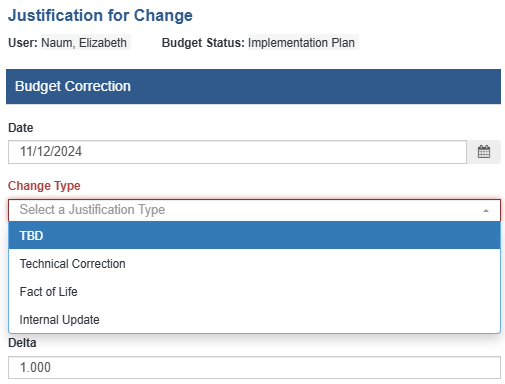Click empty space right of Technical Correction option
This screenshot has height=384, width=505.
tap(313, 263)
